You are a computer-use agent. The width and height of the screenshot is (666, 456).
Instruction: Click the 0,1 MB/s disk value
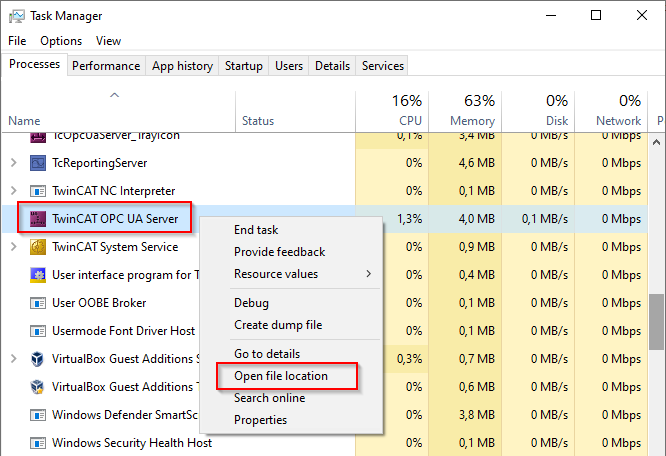pyautogui.click(x=545, y=219)
